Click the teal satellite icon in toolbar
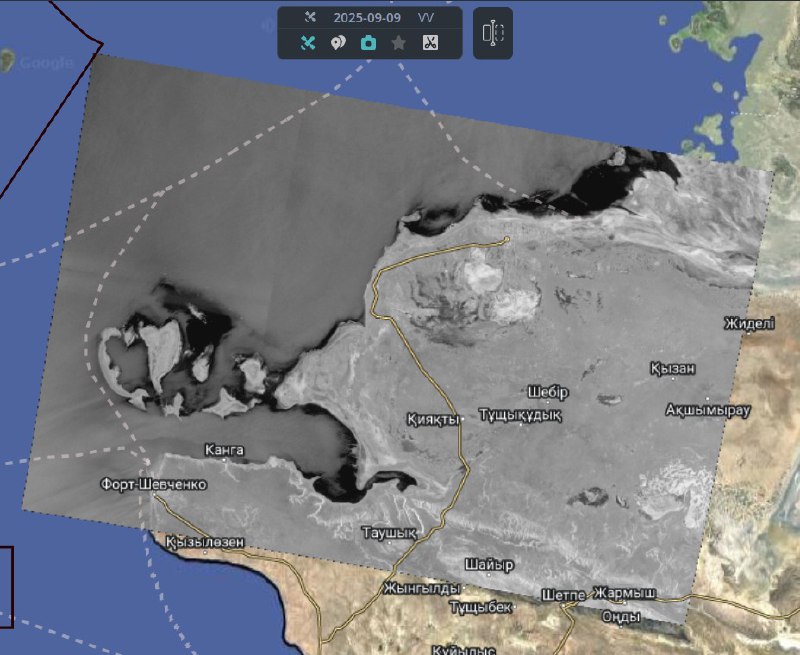The height and width of the screenshot is (655, 800). click(x=309, y=43)
